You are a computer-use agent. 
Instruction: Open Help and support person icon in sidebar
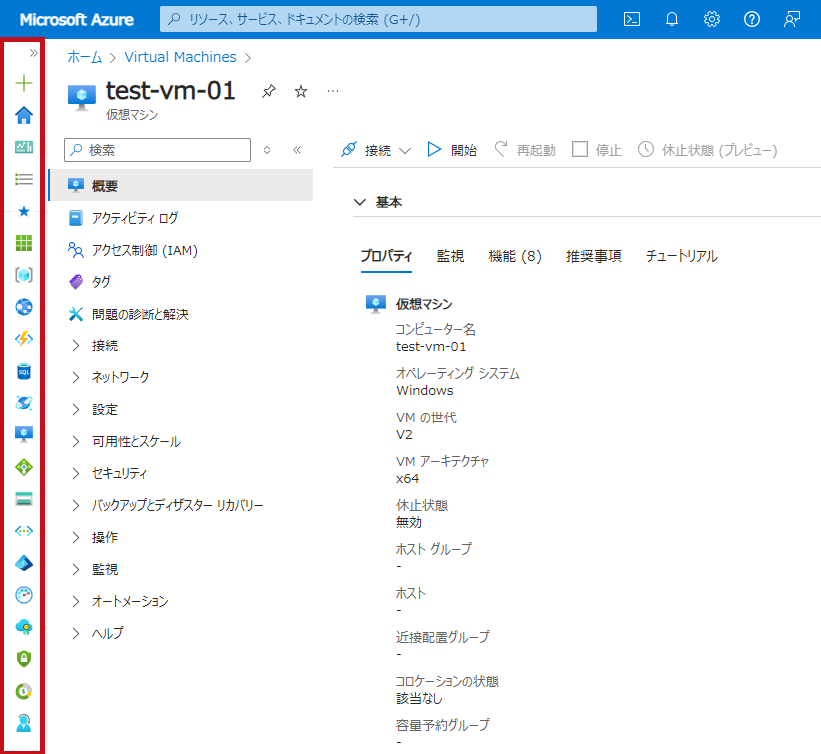click(24, 723)
